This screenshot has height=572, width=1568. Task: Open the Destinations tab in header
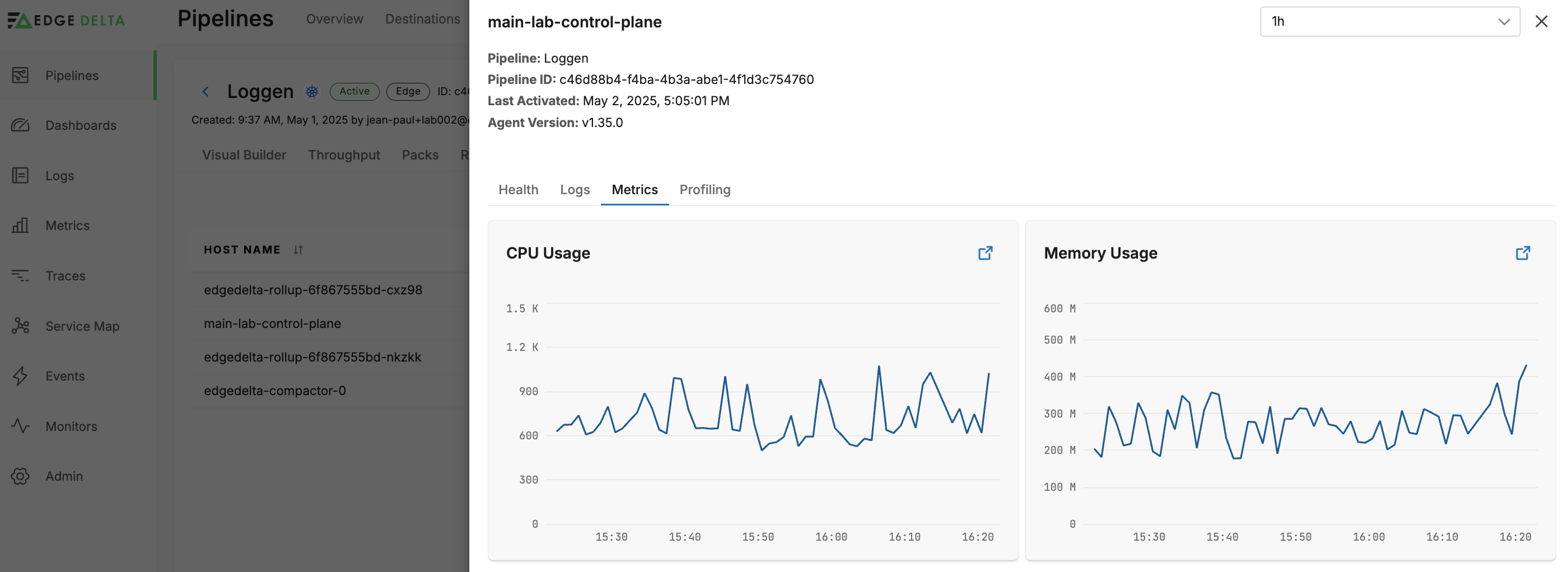coord(422,19)
